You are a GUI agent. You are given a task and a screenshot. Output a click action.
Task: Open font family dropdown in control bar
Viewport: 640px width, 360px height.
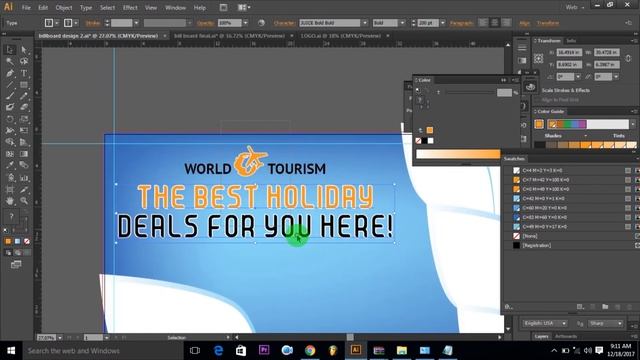tap(365, 23)
